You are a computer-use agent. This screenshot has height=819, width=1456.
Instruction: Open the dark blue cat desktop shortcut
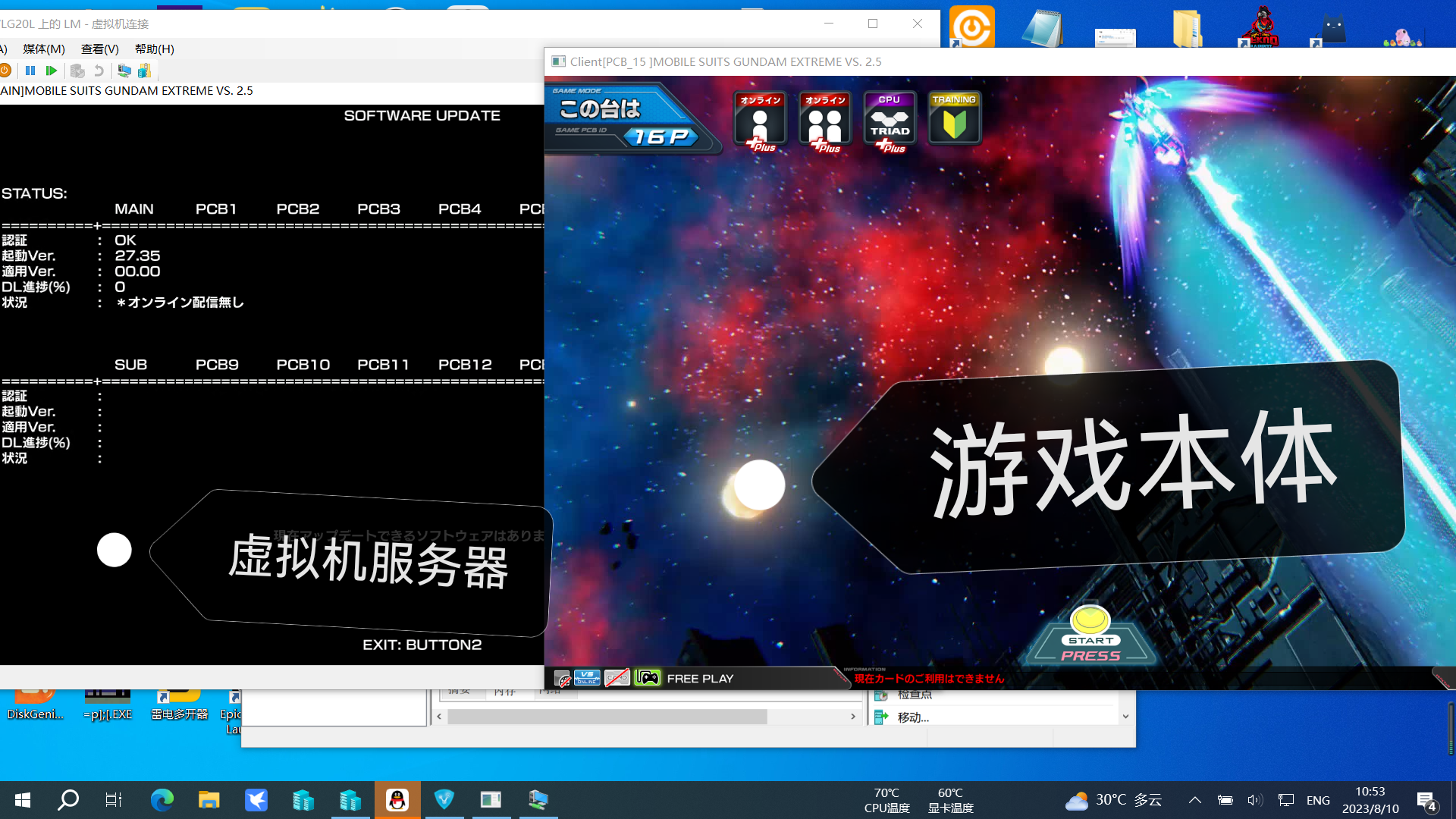pyautogui.click(x=1332, y=30)
